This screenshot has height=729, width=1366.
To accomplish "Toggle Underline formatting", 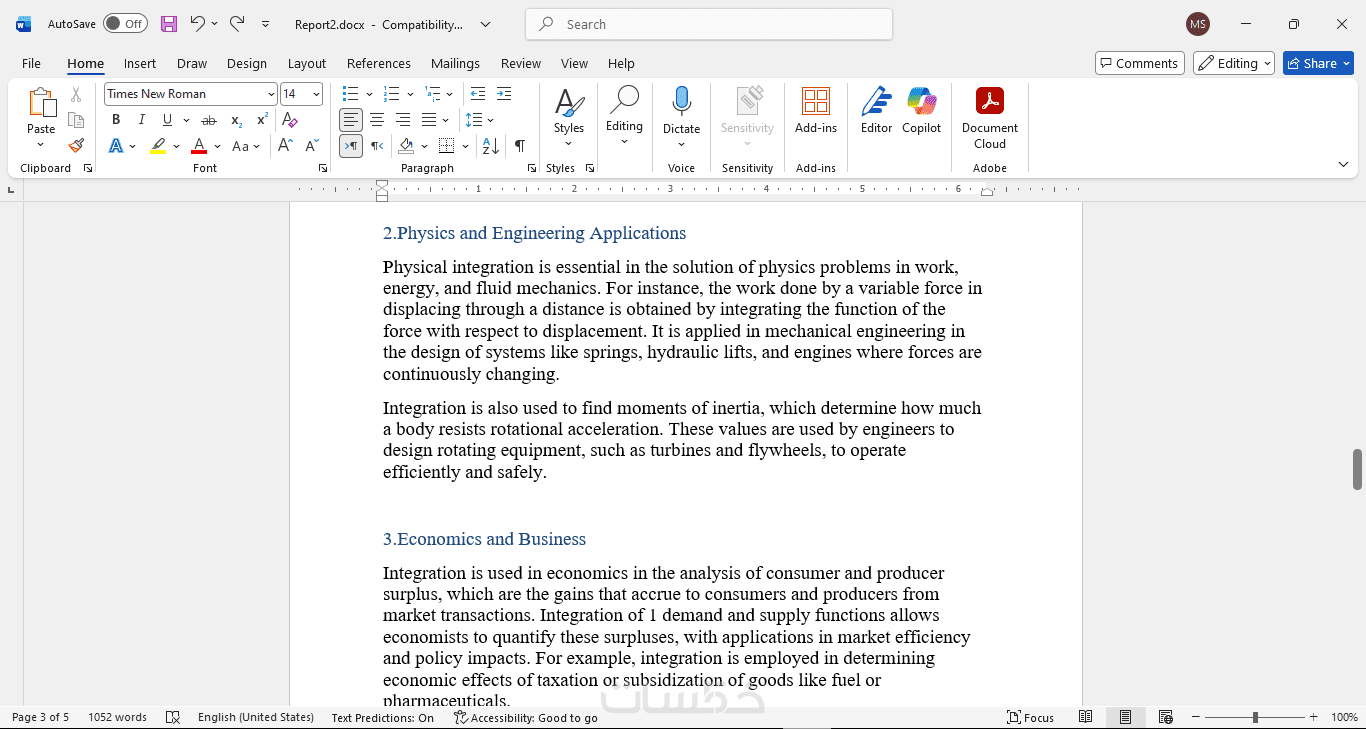I will click(x=167, y=120).
